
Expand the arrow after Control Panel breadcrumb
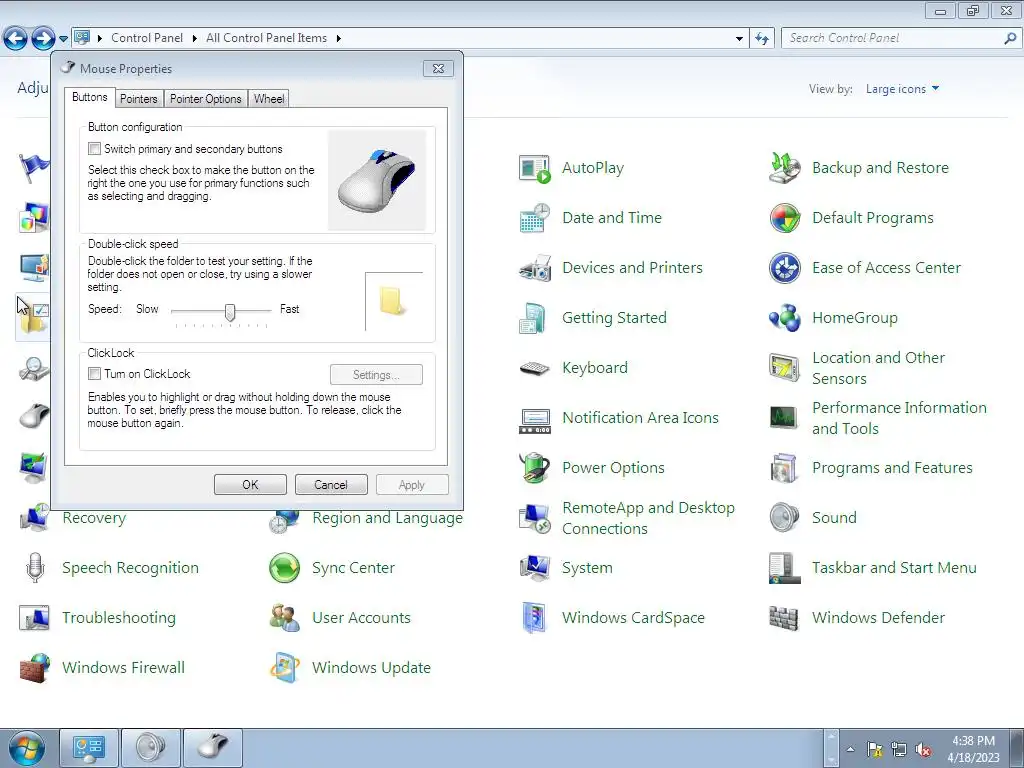pyautogui.click(x=195, y=39)
